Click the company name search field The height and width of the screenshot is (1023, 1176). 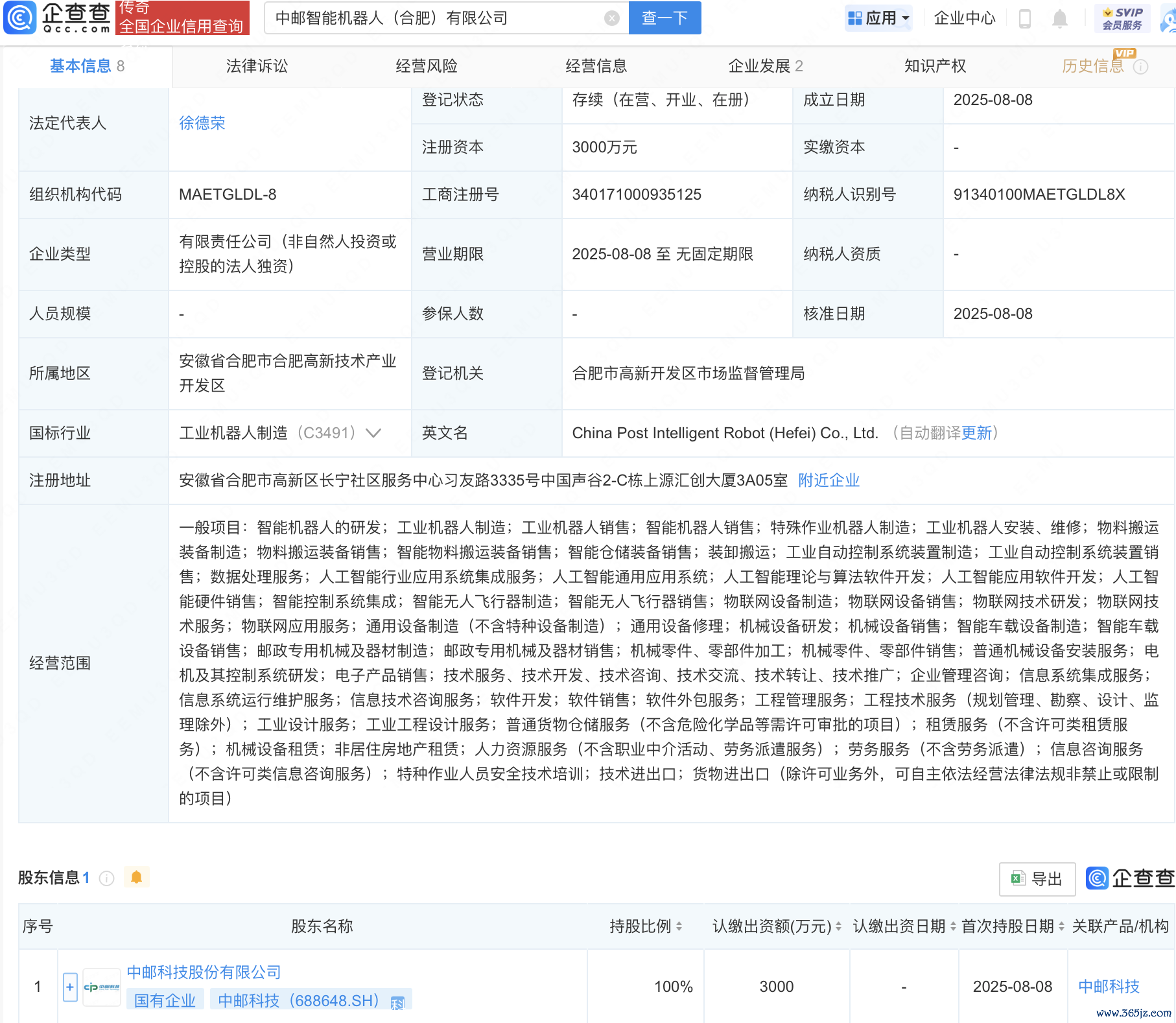434,18
